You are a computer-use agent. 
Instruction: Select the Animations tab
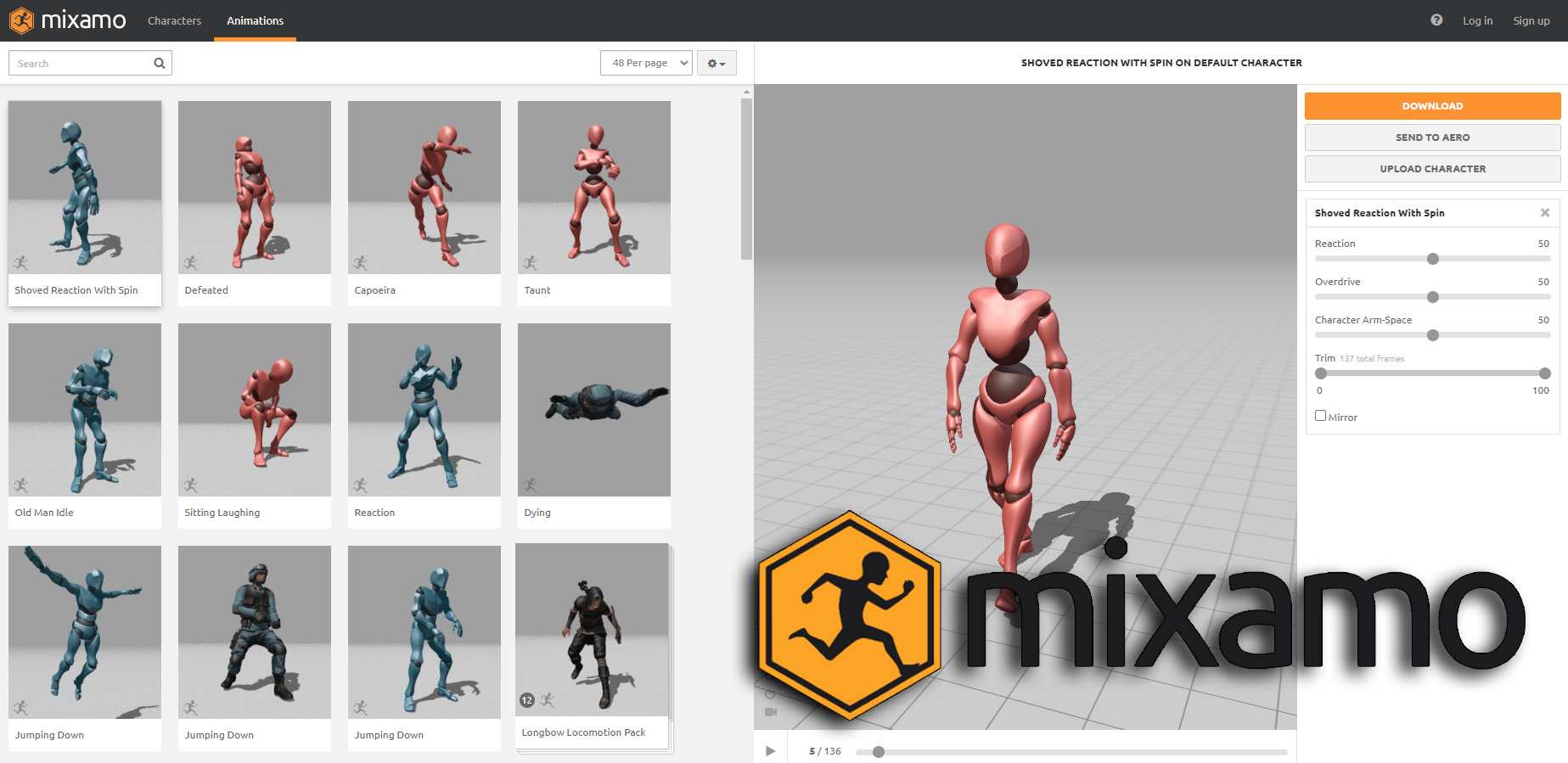(255, 20)
